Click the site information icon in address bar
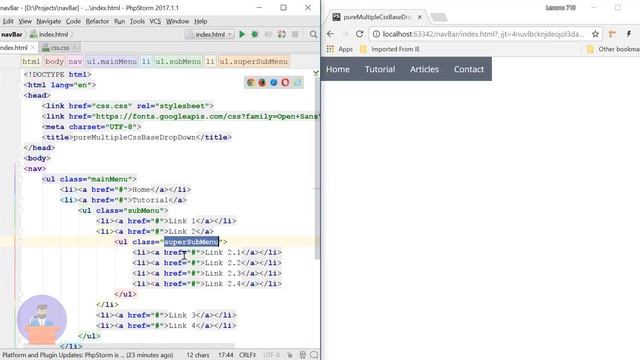The image size is (640, 360). 376,34
